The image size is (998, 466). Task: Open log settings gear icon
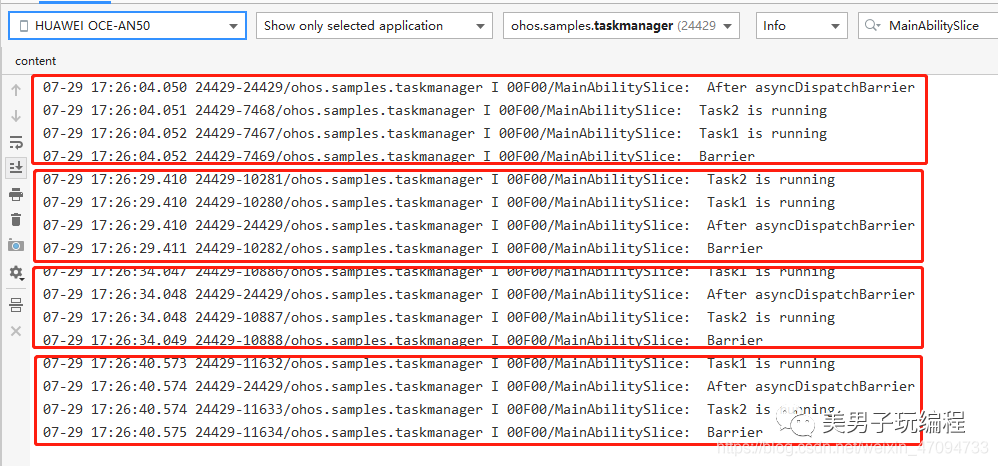pos(16,273)
